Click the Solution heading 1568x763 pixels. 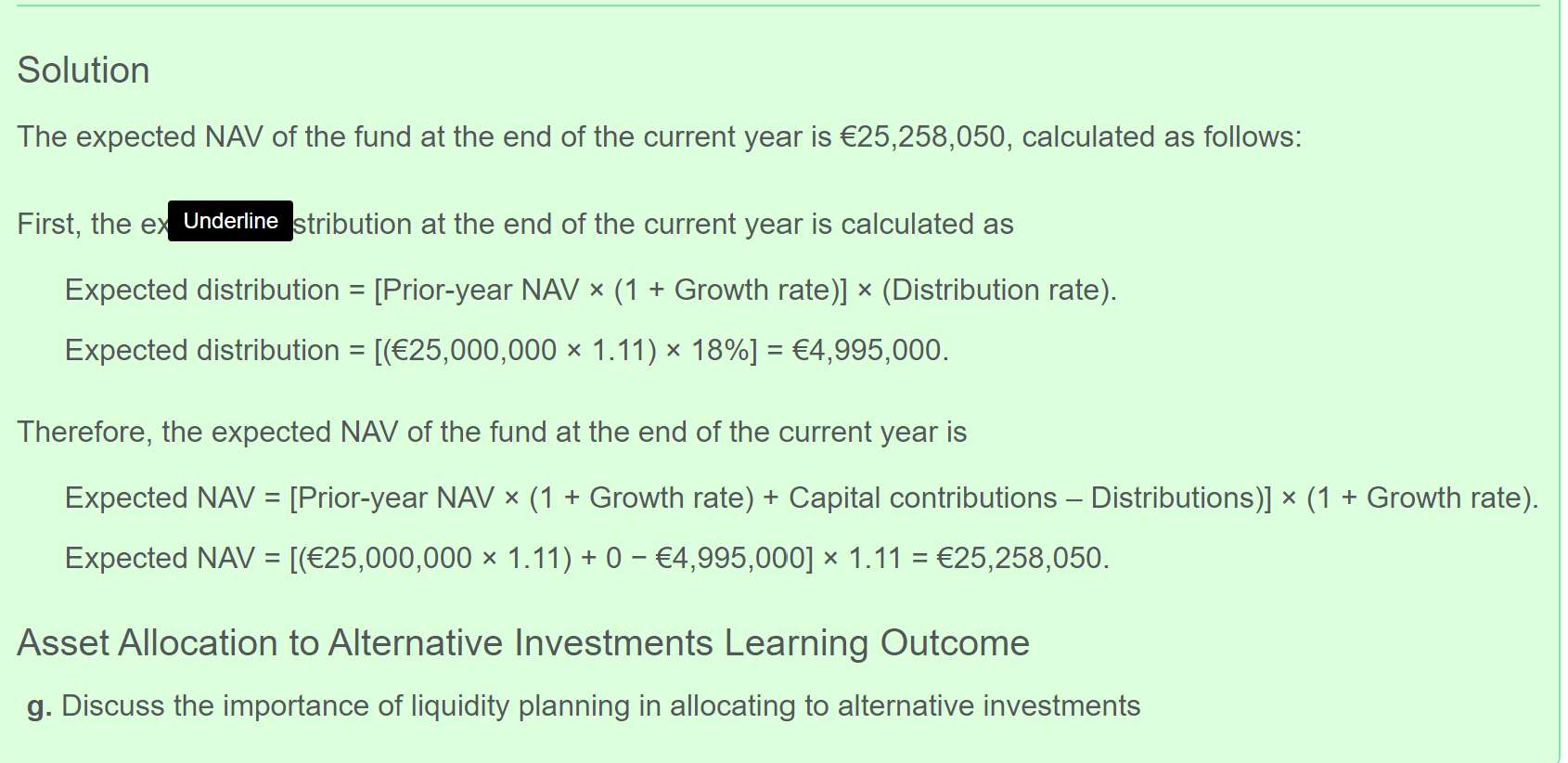click(84, 71)
